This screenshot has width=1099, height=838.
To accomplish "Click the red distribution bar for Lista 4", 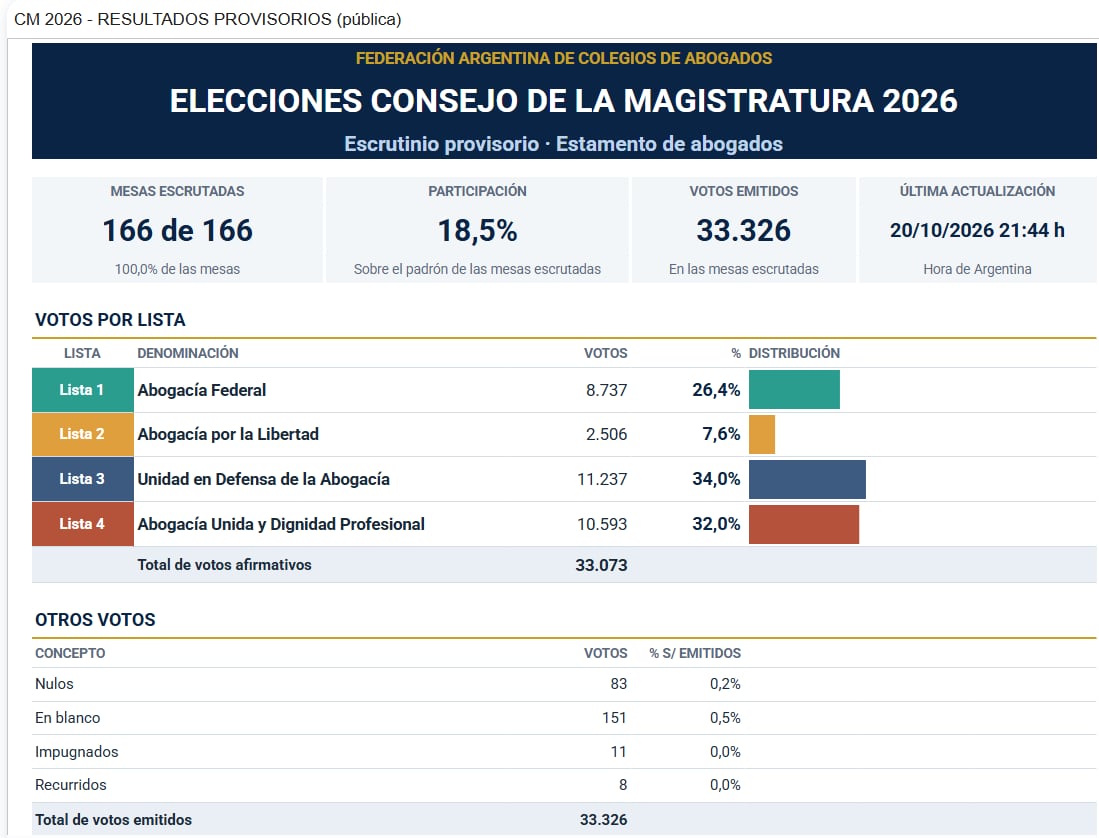I will [804, 524].
